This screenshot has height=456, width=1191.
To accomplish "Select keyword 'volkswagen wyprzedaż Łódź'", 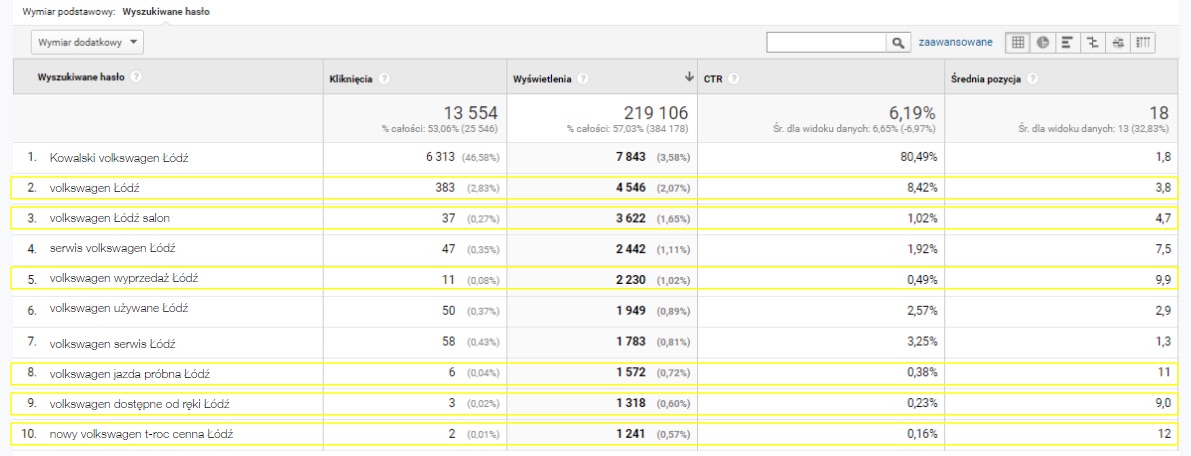I will [124, 278].
